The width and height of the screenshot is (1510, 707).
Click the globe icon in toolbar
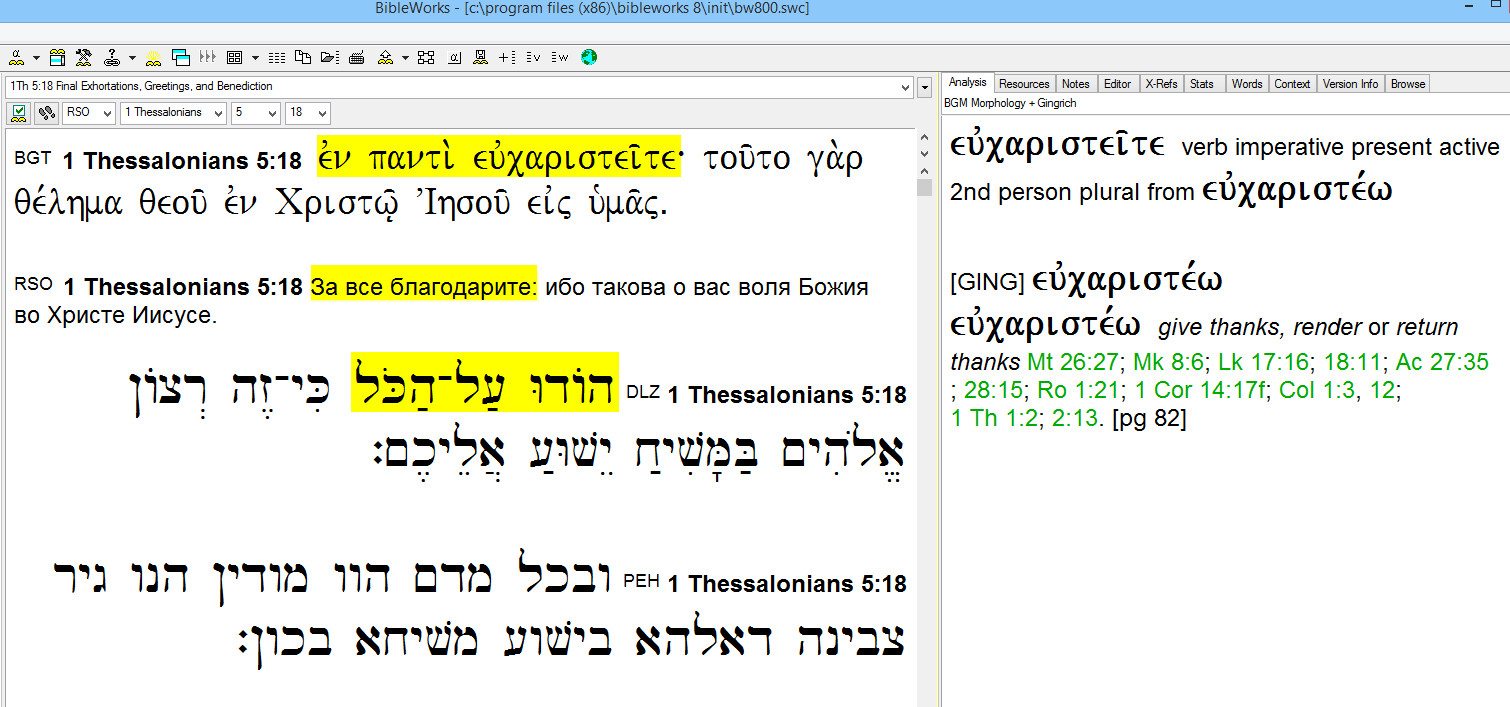point(589,57)
